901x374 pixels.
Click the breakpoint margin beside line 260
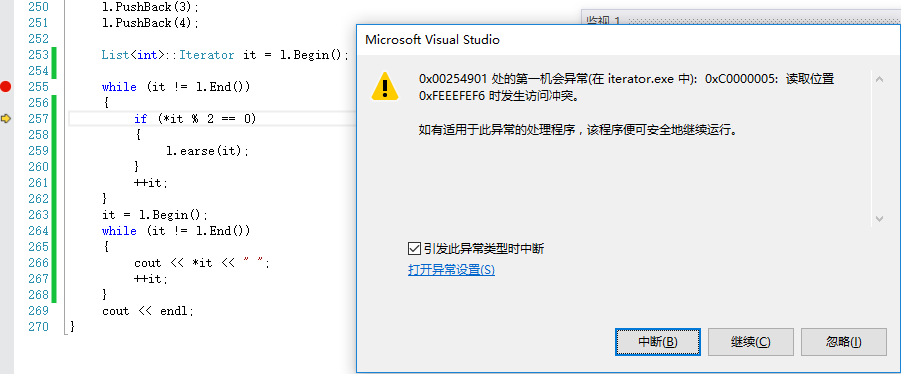(6, 167)
